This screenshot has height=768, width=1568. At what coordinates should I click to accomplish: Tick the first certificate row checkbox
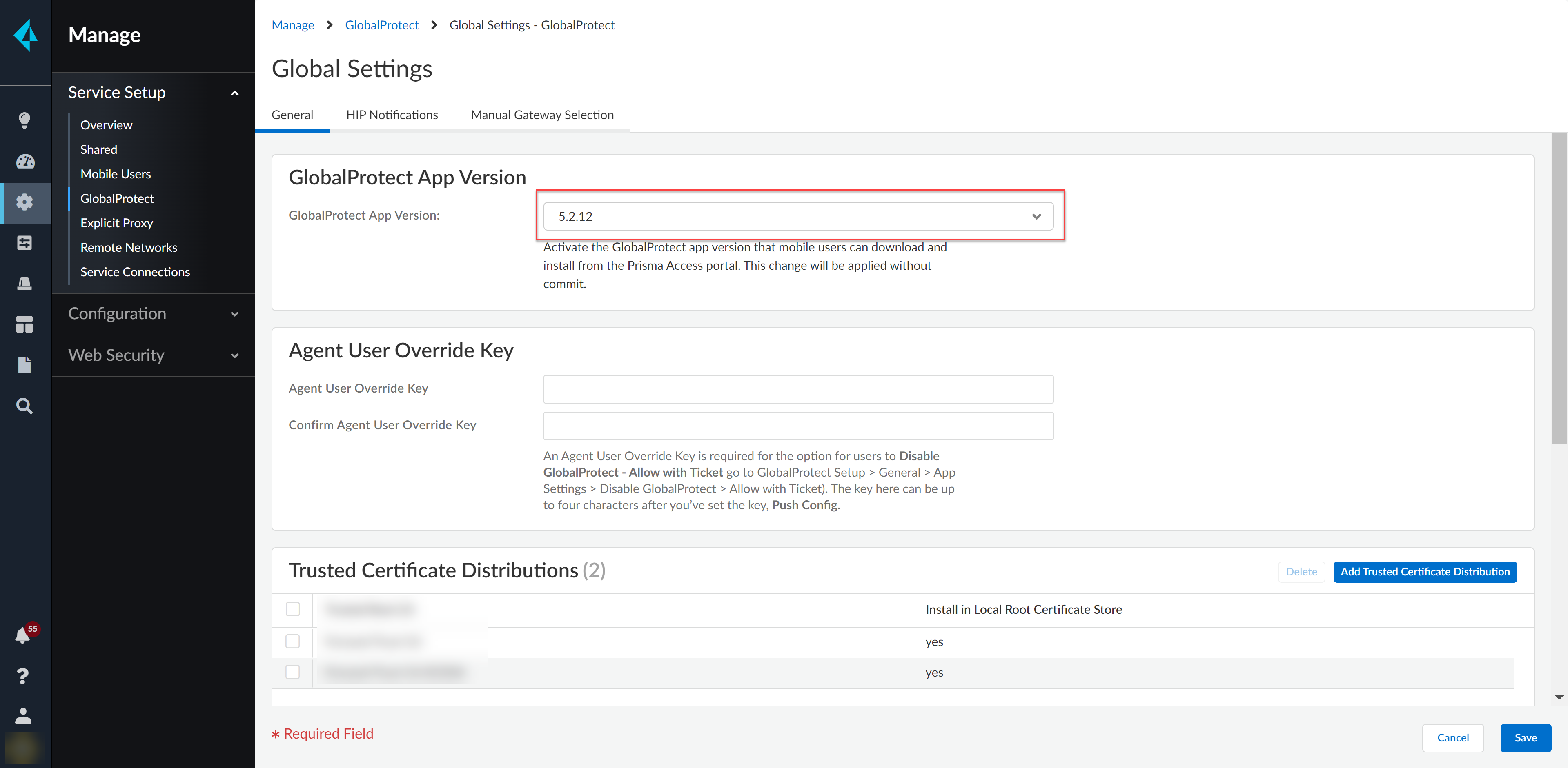click(x=293, y=641)
